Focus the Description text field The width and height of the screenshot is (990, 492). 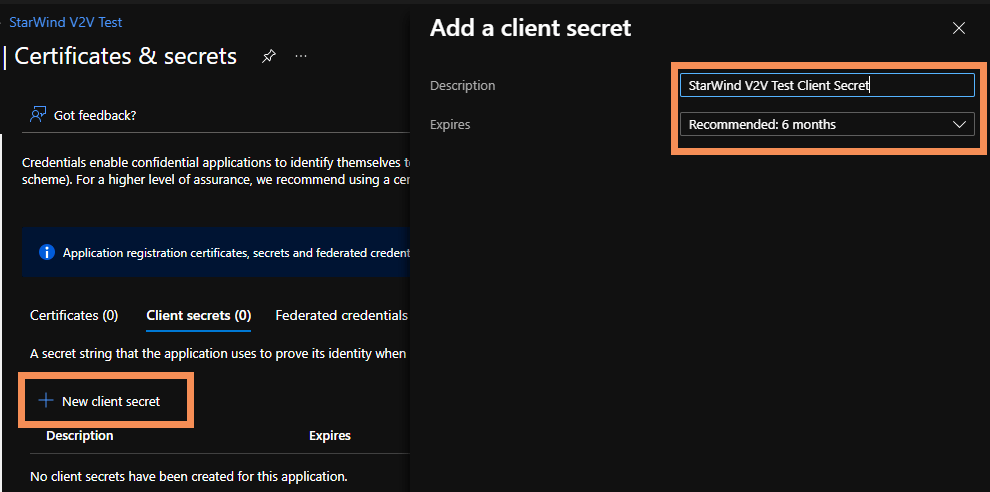coord(827,85)
